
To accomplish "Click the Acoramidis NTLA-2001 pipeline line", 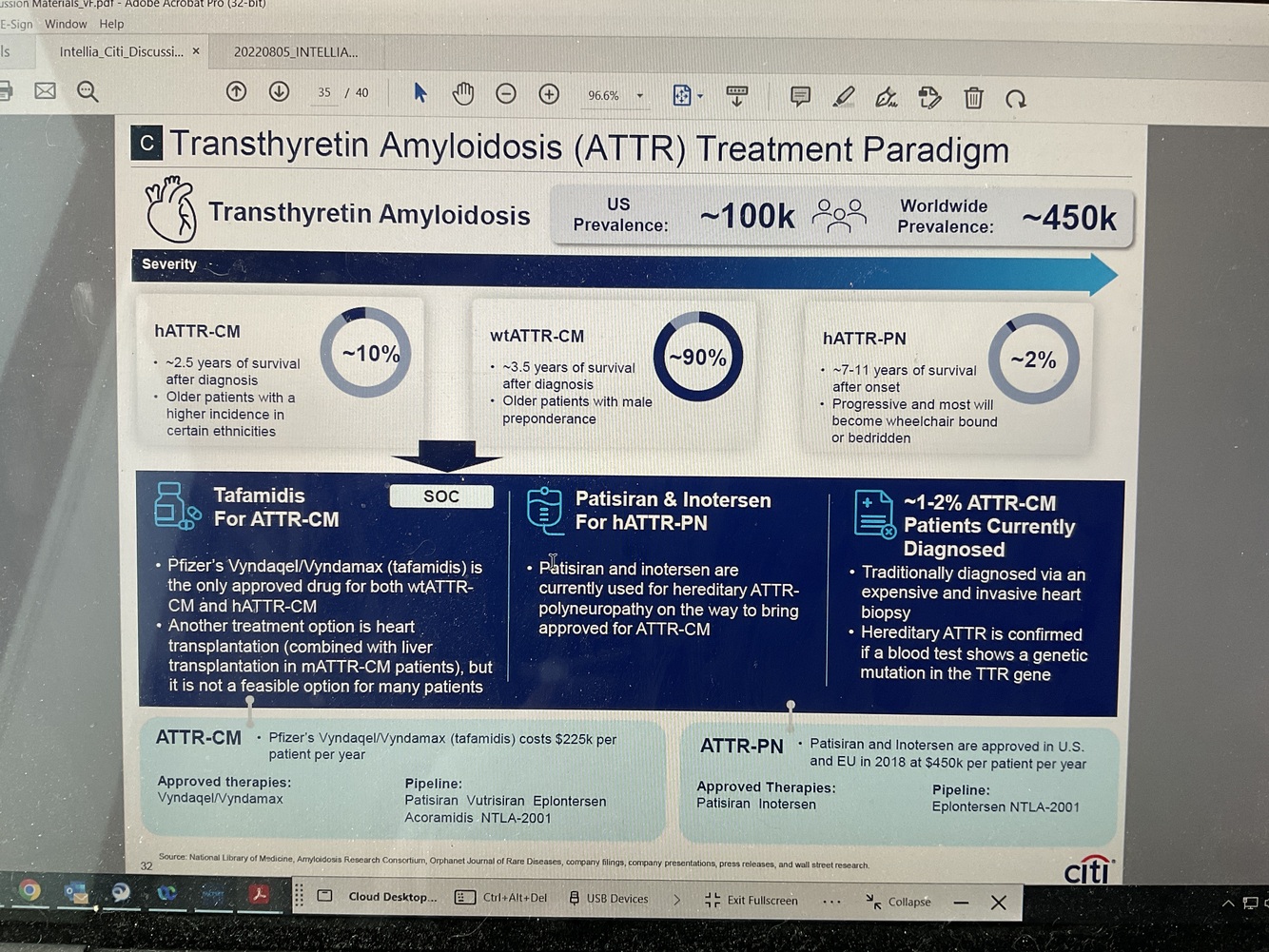I will (x=478, y=818).
